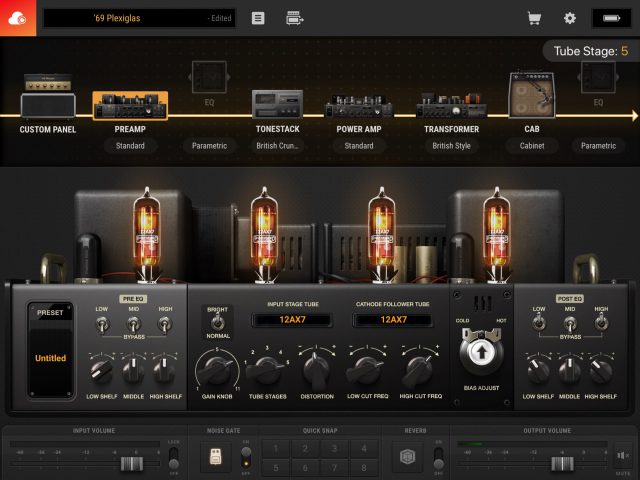Screen dimensions: 640x480
Task: Click the Low Cut Freq knob
Action: pos(367,371)
